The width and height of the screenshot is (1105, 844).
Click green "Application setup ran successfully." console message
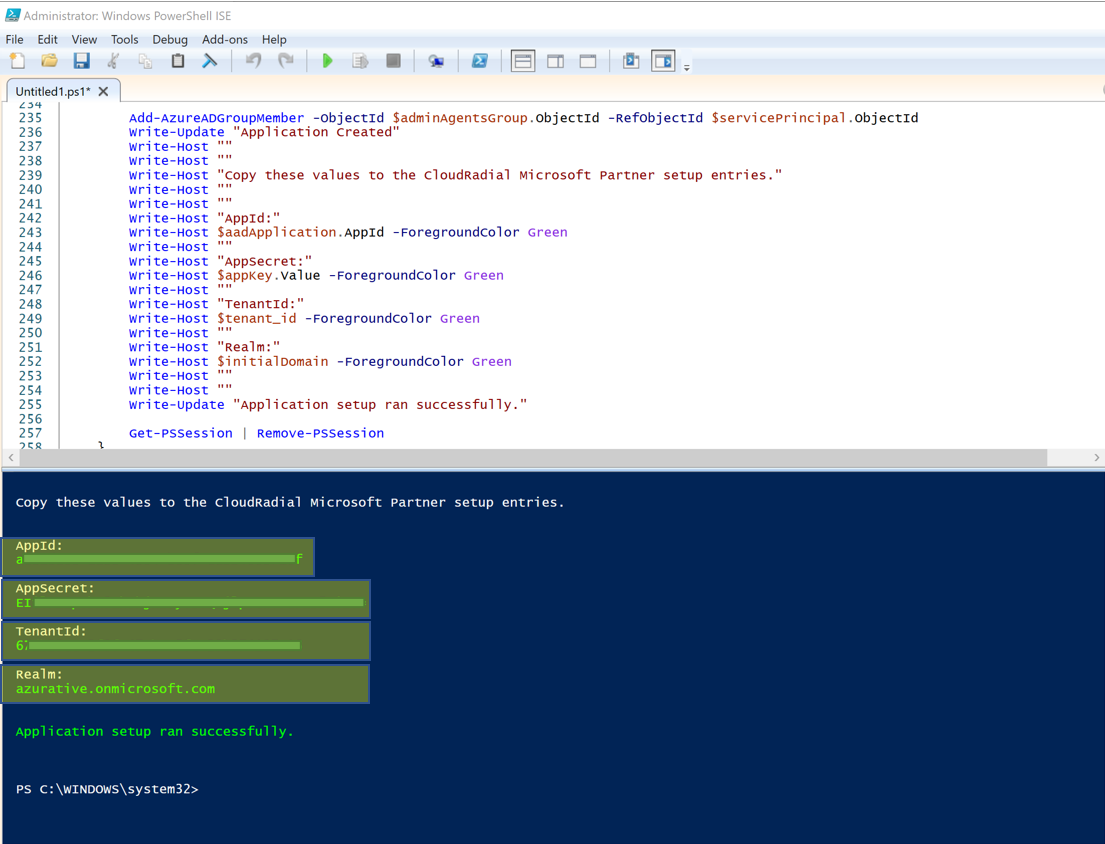click(154, 731)
